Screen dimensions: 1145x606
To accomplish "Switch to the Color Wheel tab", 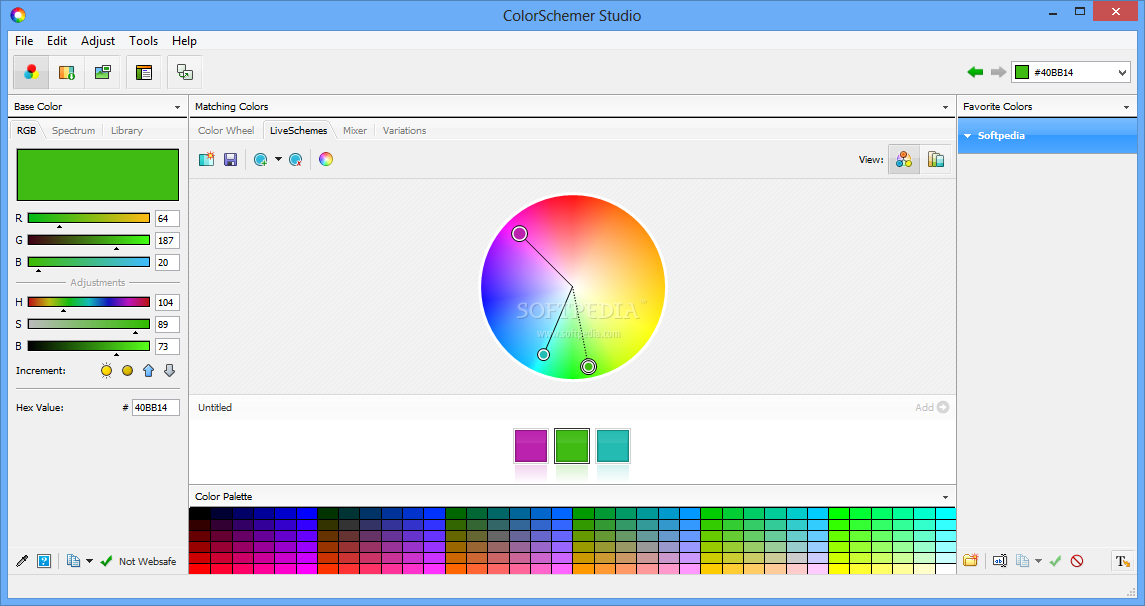I will pos(226,131).
